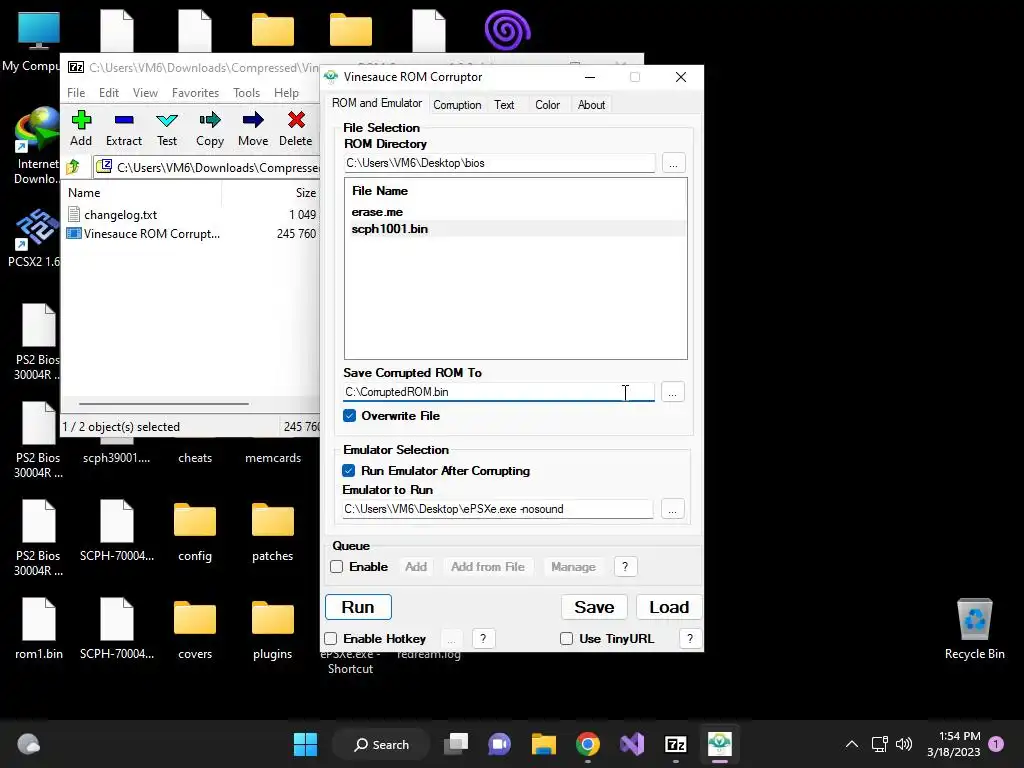Select the plugins folder on desktop

pos(272,630)
